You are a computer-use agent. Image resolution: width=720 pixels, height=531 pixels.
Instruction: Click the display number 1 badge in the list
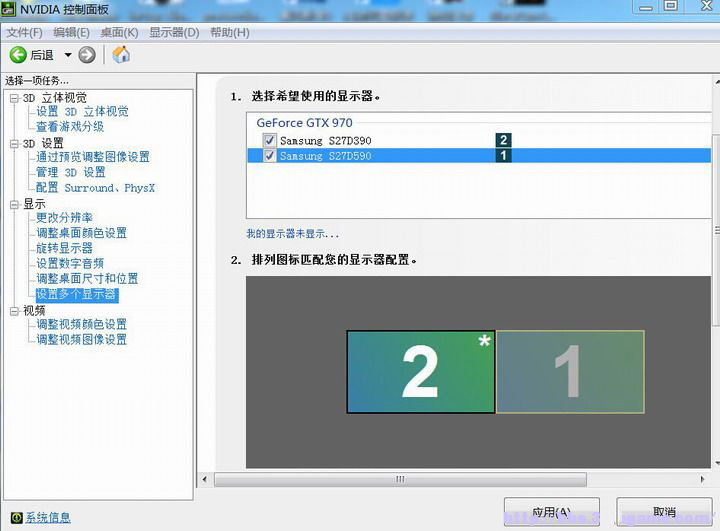tap(504, 155)
